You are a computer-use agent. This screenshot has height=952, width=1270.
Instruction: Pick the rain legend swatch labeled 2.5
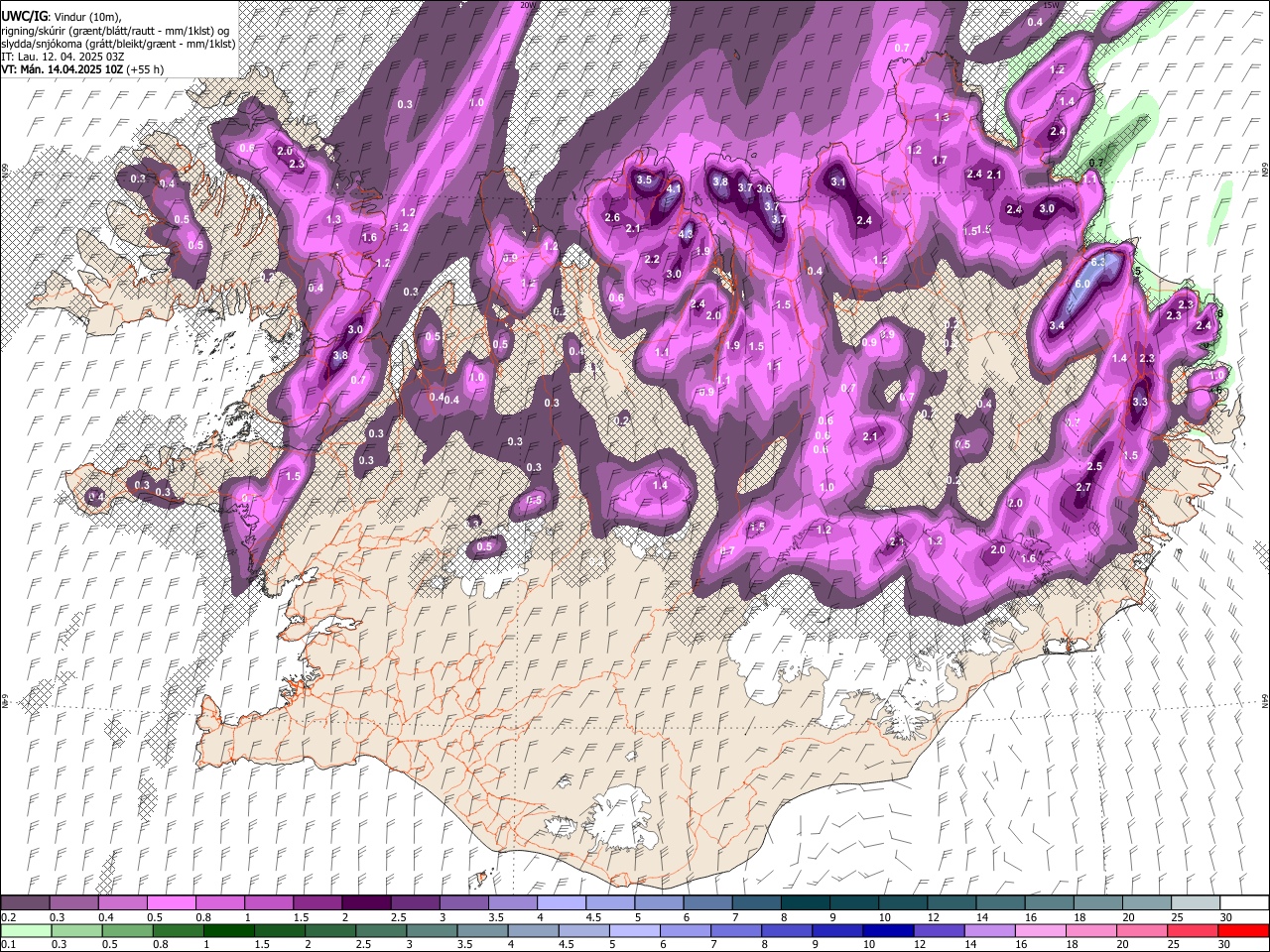(381, 930)
